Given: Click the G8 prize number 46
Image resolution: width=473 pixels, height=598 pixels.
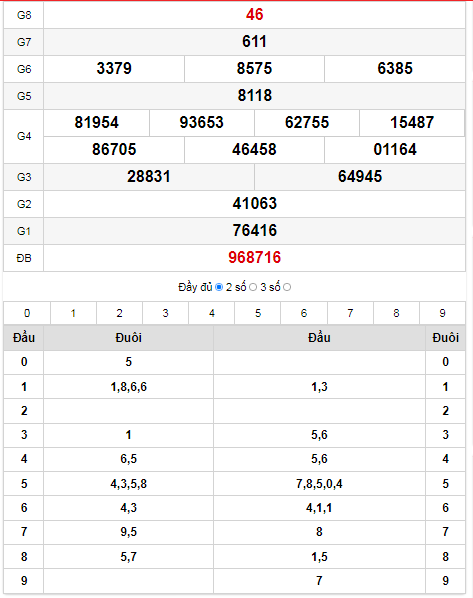Looking at the screenshot, I should tap(254, 14).
